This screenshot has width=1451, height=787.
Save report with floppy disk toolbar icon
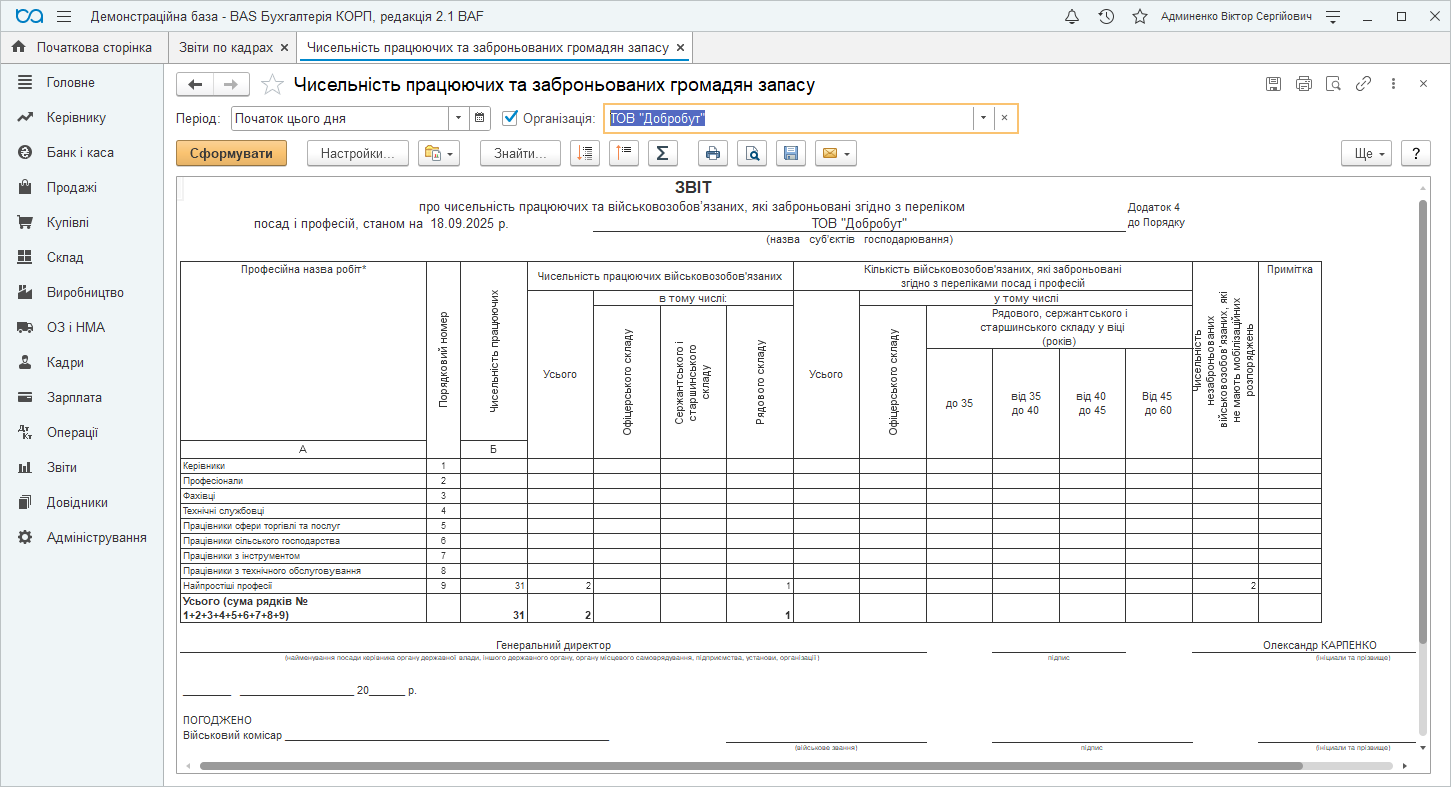[790, 153]
